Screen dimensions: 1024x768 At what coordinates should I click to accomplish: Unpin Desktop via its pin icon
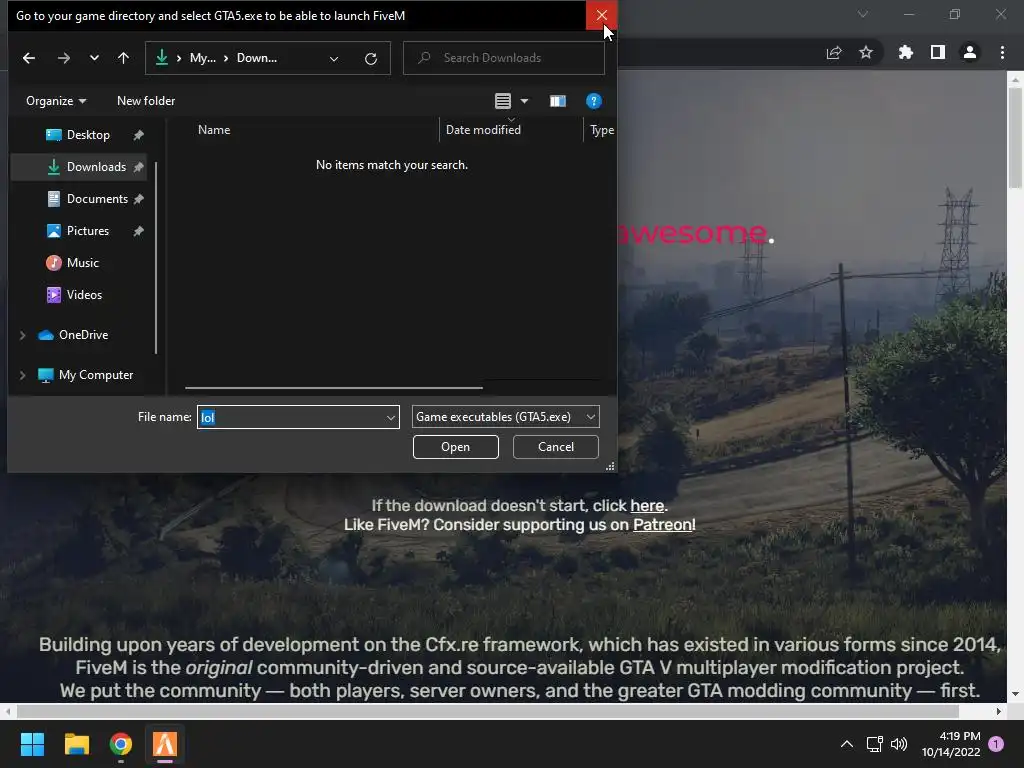138,135
